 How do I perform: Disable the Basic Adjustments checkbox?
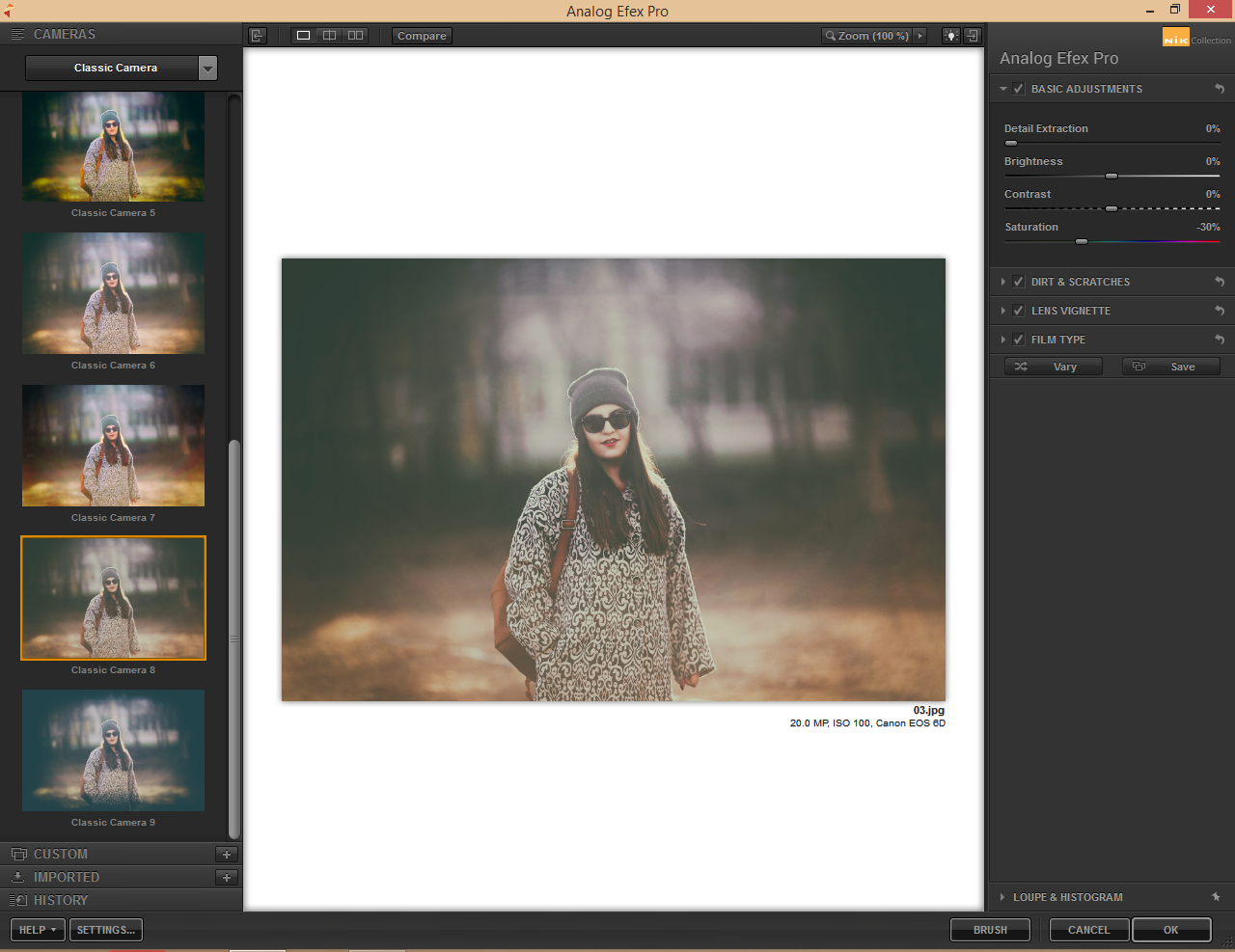[x=1019, y=89]
